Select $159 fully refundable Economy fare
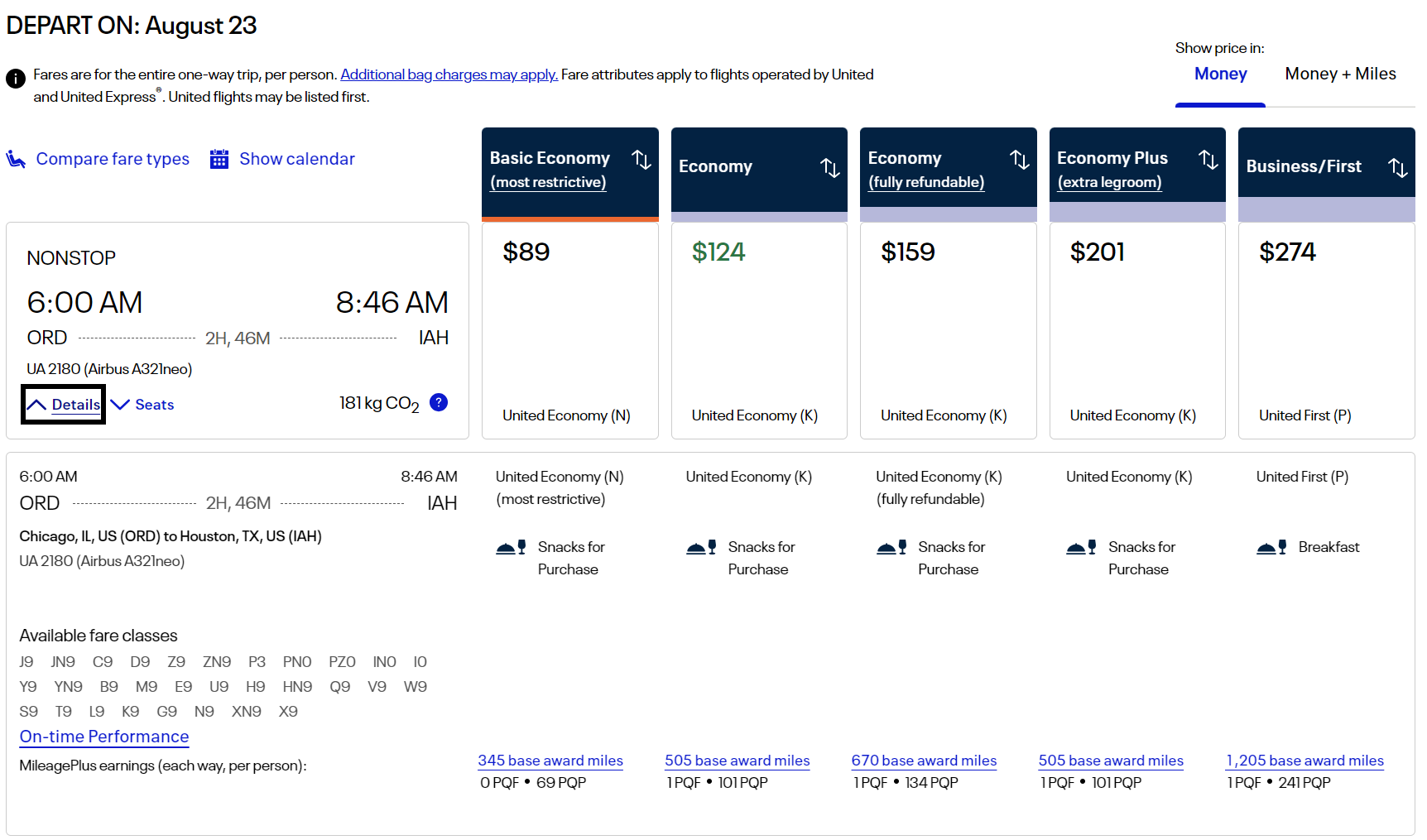 [x=949, y=330]
